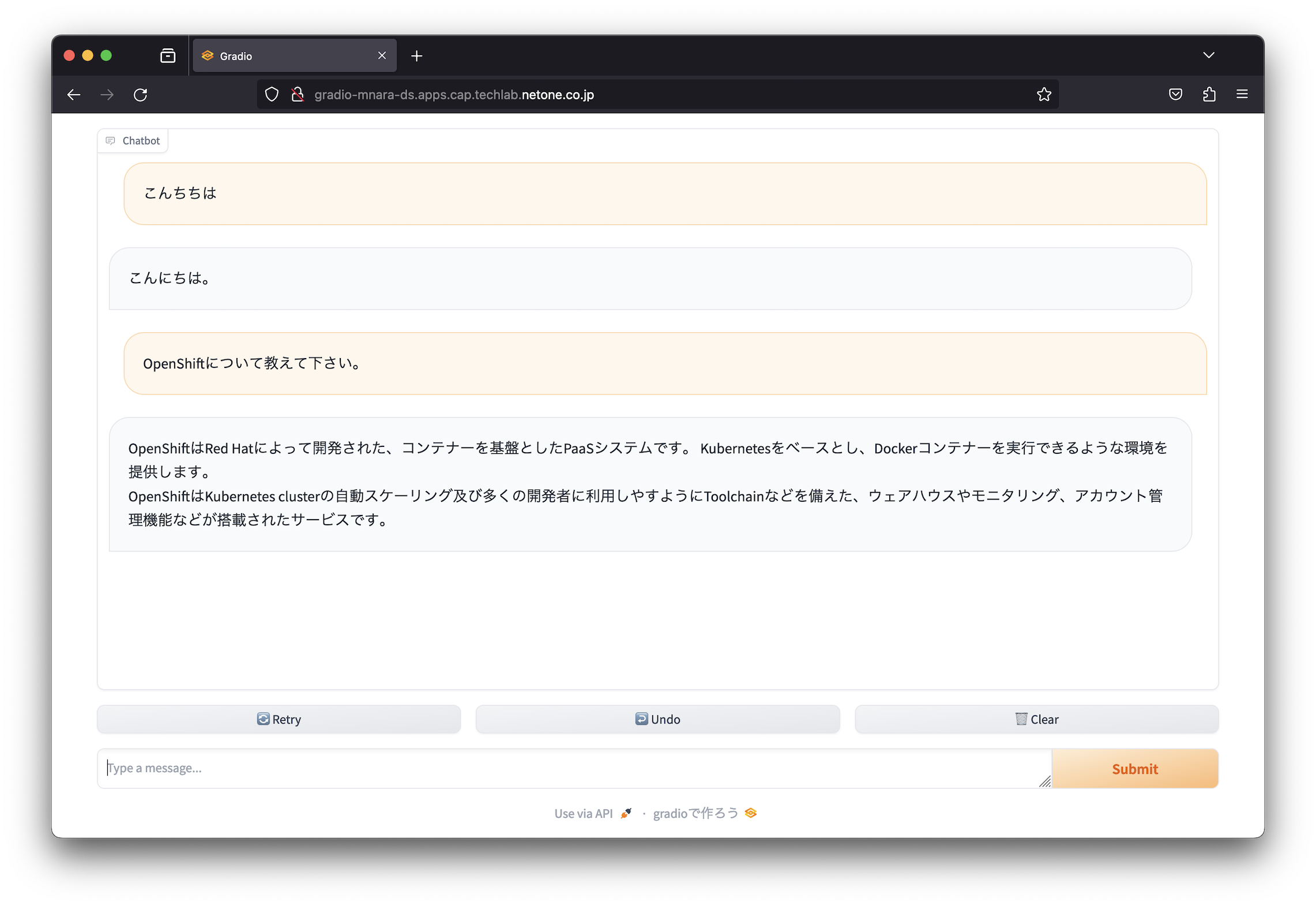Viewport: 1316px width, 906px height.
Task: Open the Use via API link
Action: pos(593,813)
